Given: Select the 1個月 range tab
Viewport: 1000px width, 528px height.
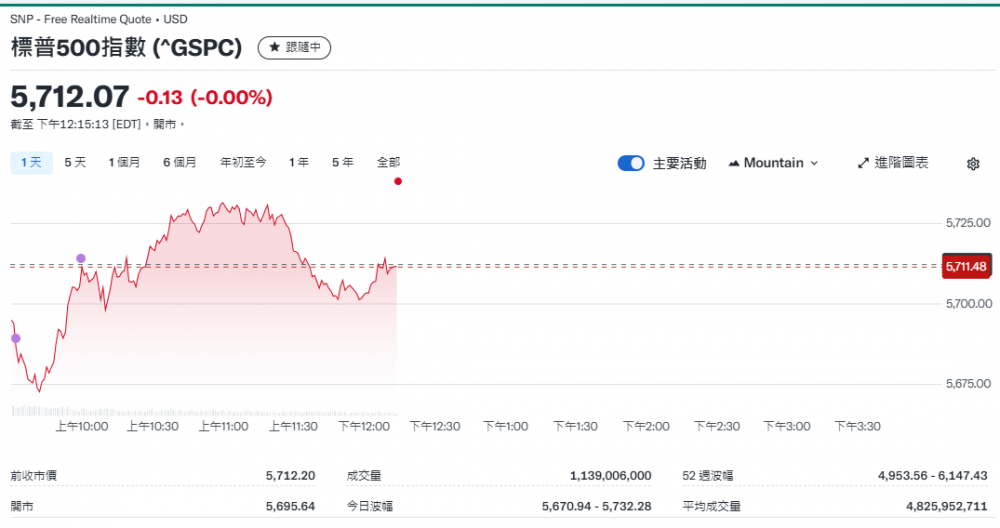Looking at the screenshot, I should (x=124, y=162).
